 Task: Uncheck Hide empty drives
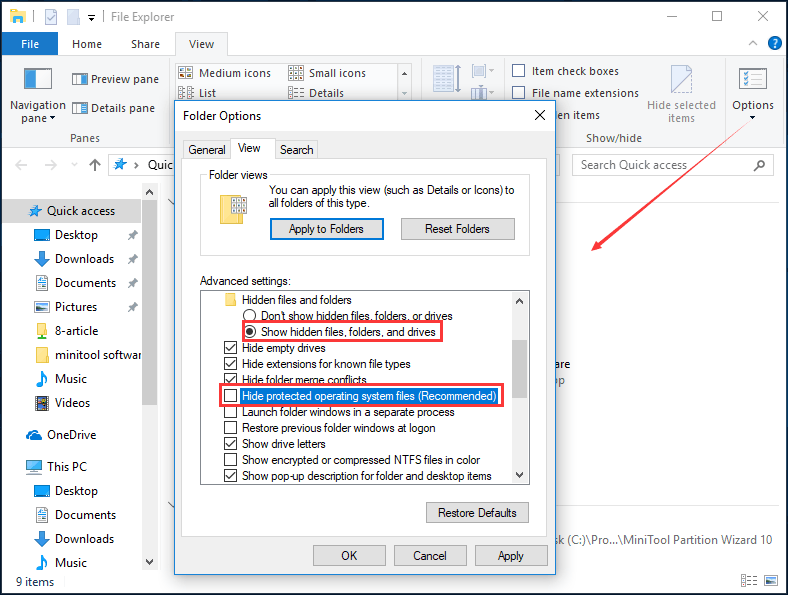pyautogui.click(x=230, y=348)
